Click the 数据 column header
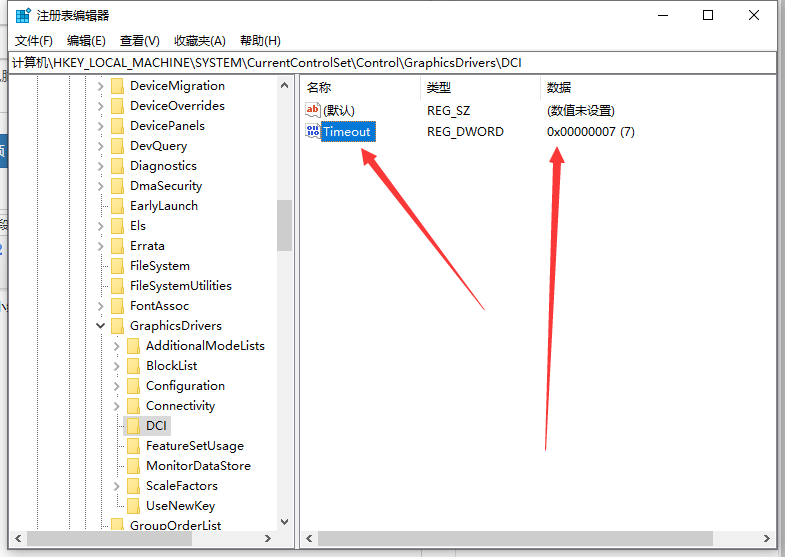This screenshot has height=557, width=785. coord(559,87)
